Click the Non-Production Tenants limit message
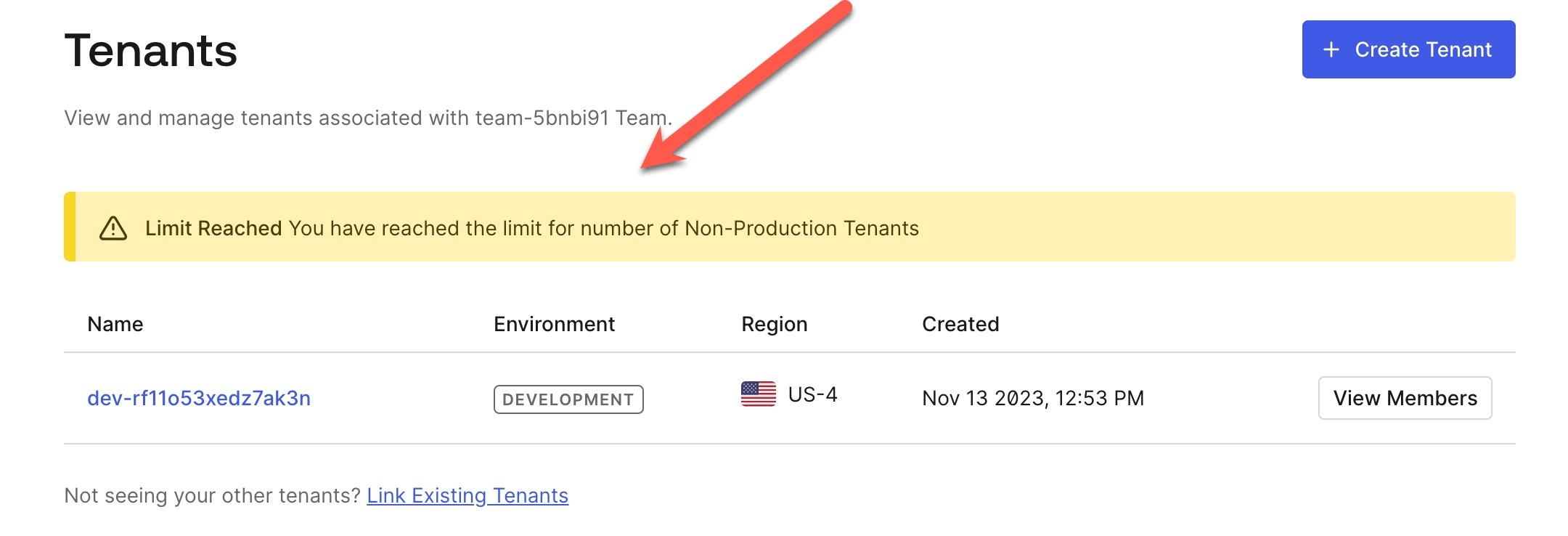 (x=603, y=228)
